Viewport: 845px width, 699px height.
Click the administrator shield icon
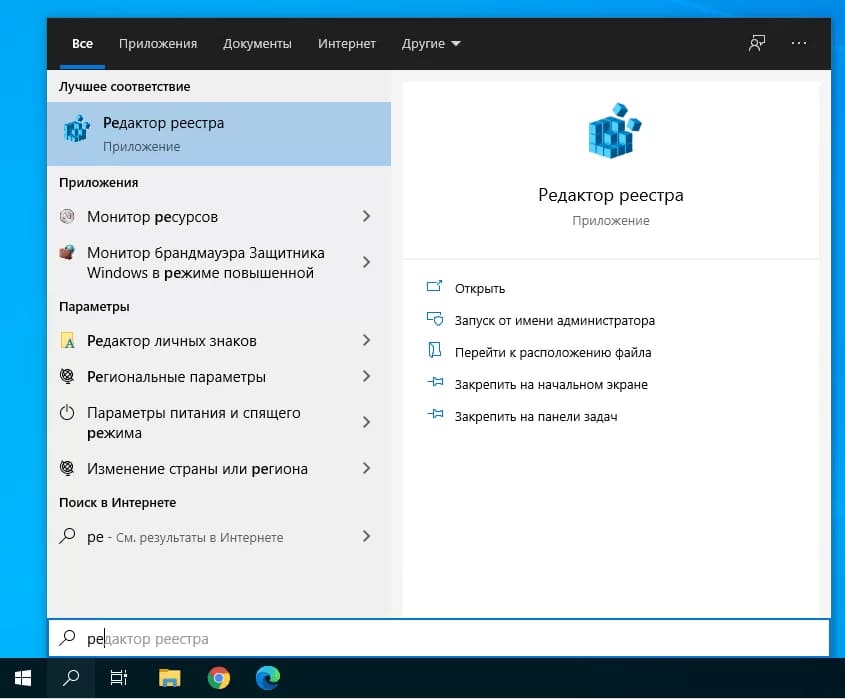coord(434,319)
